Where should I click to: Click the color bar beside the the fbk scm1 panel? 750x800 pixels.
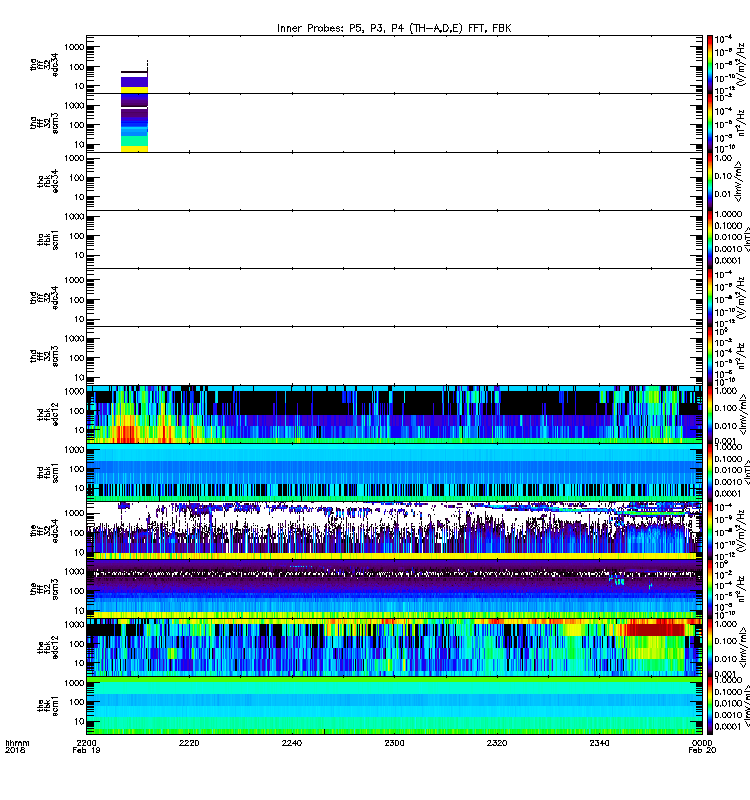pyautogui.click(x=710, y=706)
